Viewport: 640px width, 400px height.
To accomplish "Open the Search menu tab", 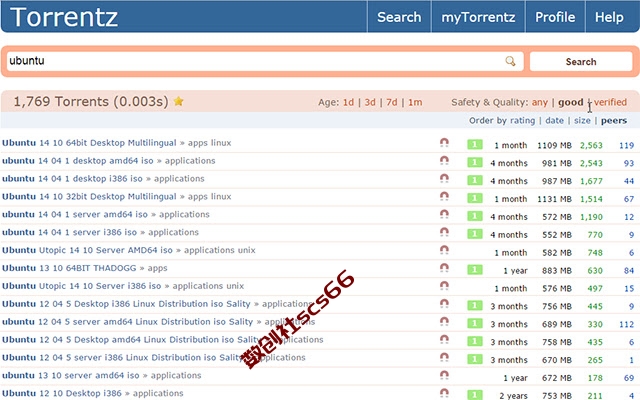I will click(x=399, y=17).
